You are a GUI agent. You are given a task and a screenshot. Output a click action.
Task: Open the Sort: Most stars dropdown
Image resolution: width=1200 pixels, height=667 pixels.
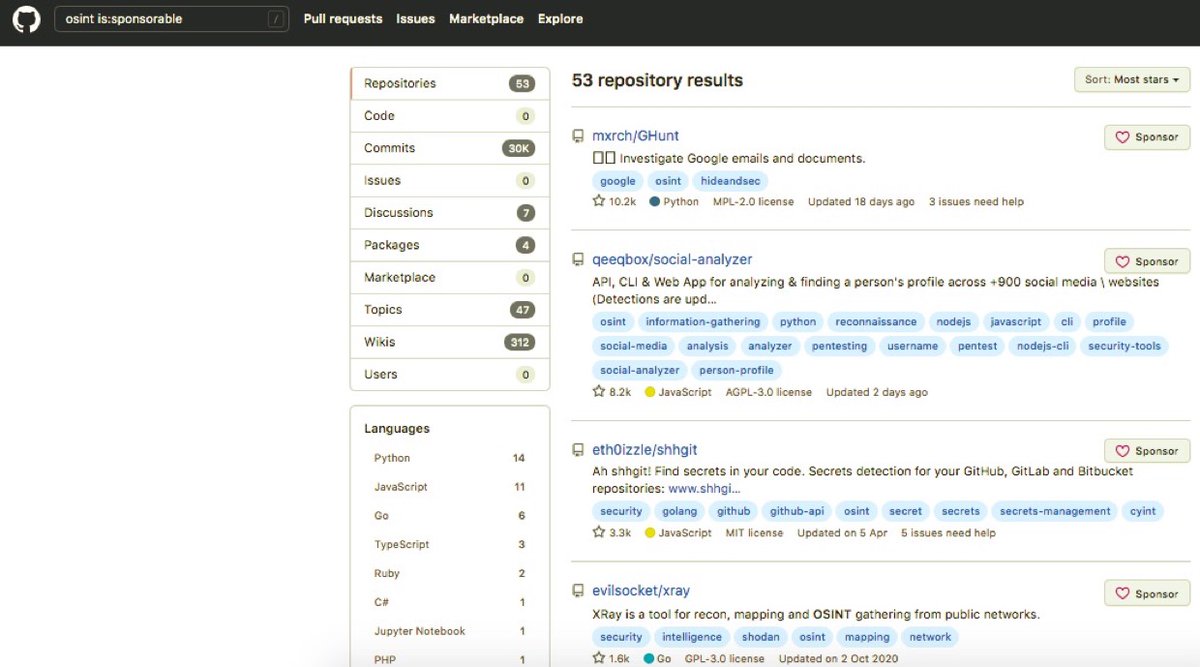1131,79
